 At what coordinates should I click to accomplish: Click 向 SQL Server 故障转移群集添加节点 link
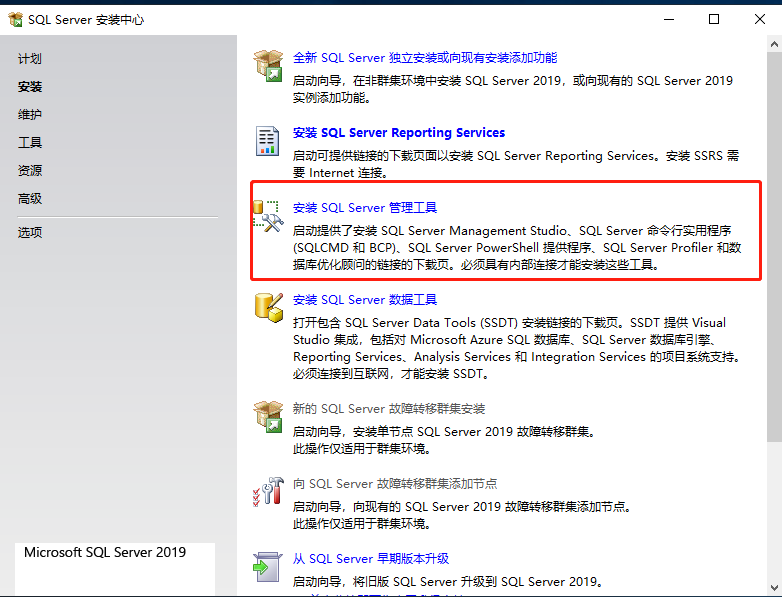click(x=395, y=484)
